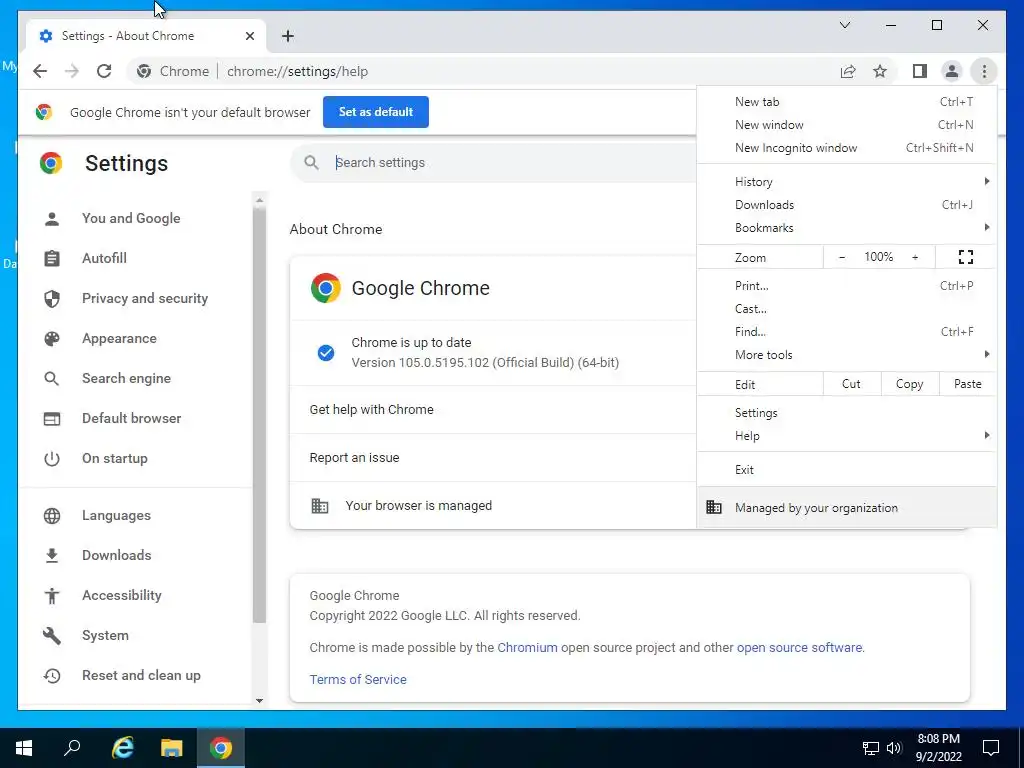The height and width of the screenshot is (768, 1024).
Task: Open a New Incognito window
Action: (846, 148)
